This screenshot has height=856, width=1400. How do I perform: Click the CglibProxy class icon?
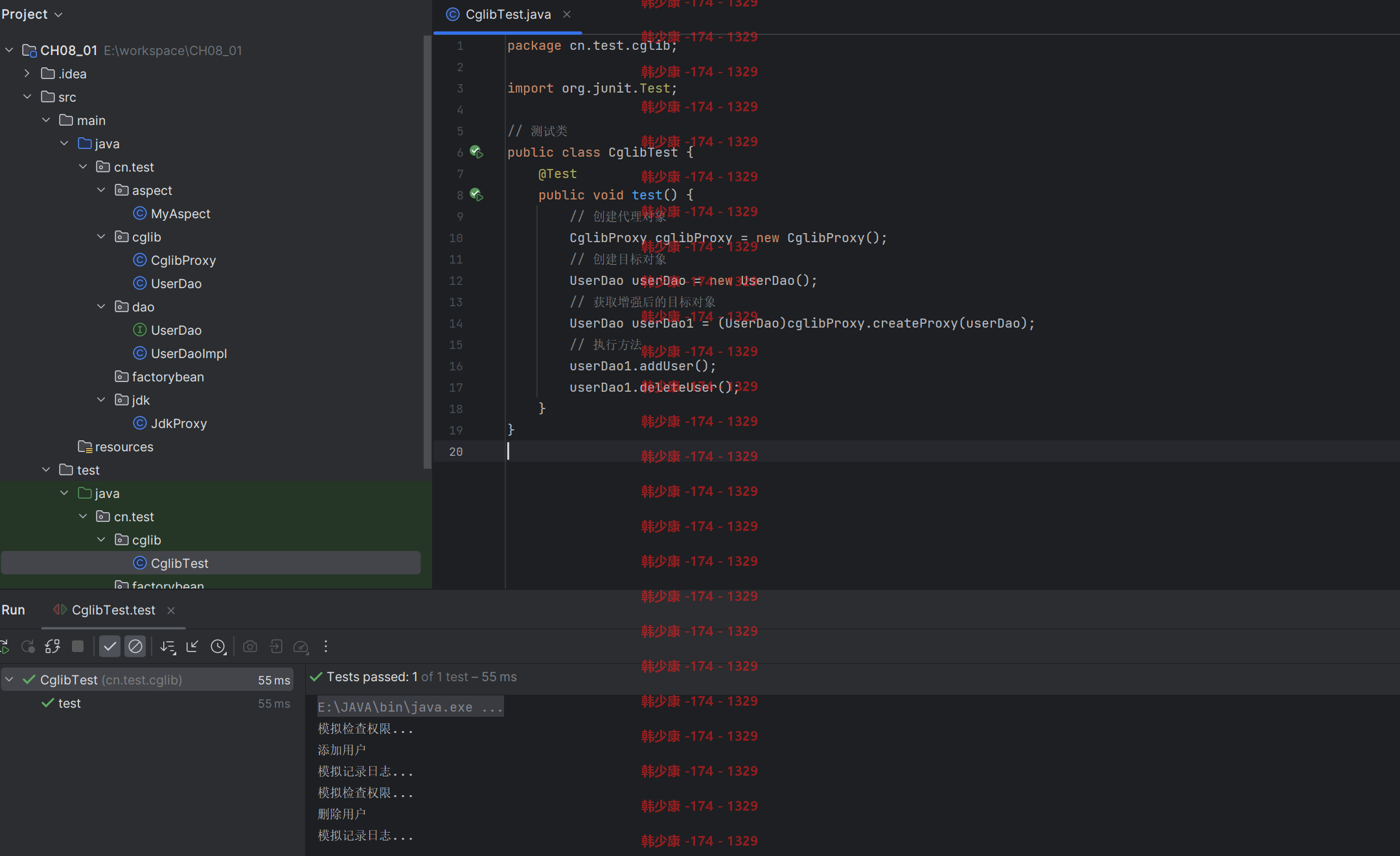[x=139, y=260]
